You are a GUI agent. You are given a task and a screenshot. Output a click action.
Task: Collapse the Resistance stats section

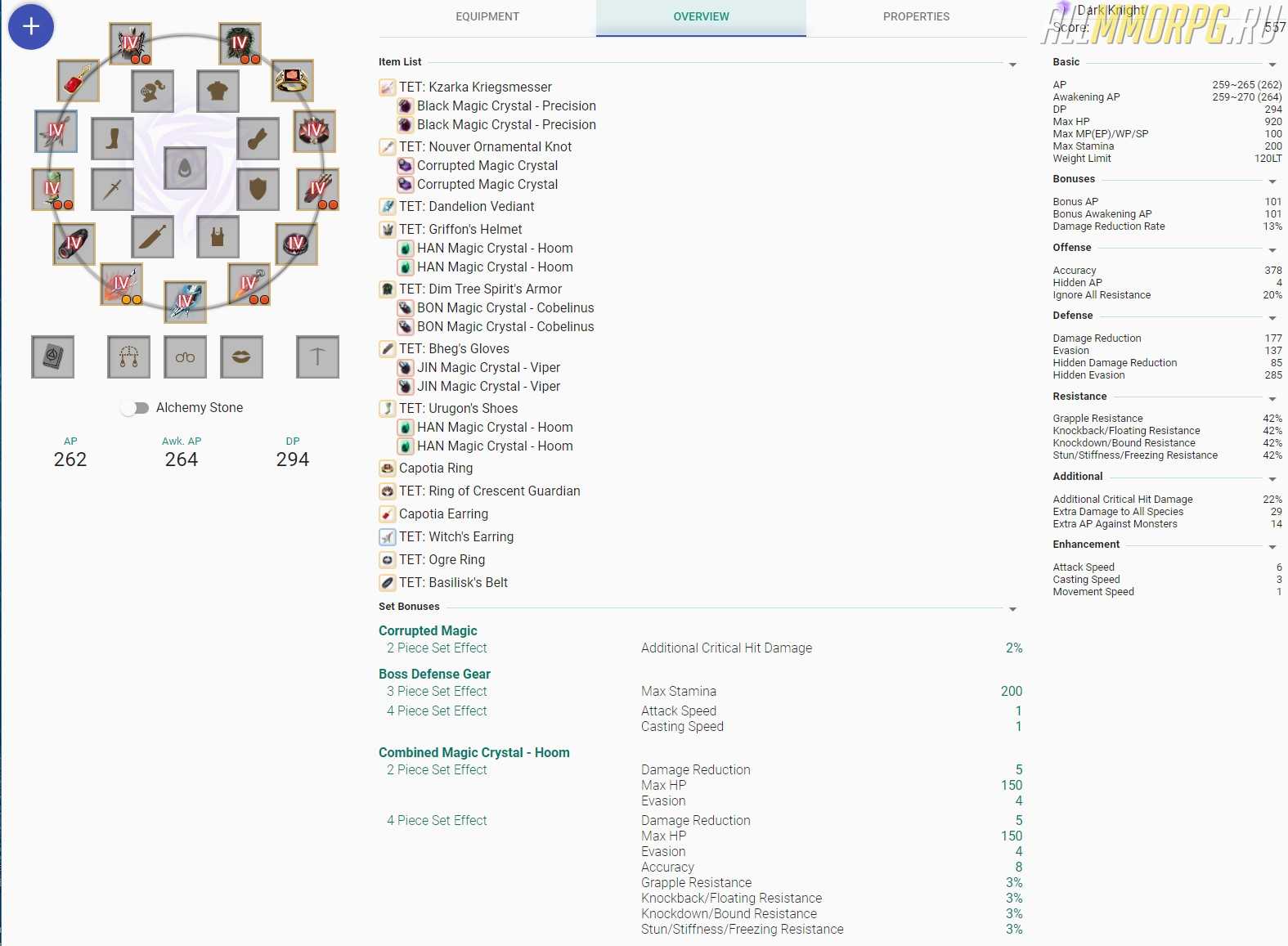[x=1272, y=399]
